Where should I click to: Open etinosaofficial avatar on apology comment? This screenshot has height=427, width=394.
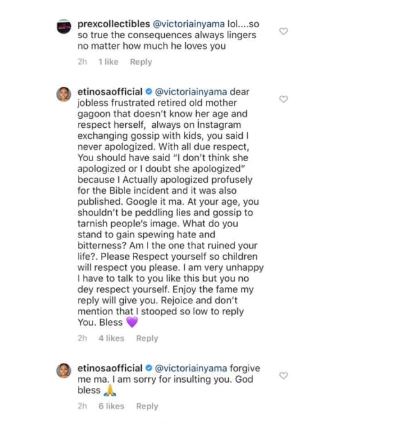pos(64,371)
